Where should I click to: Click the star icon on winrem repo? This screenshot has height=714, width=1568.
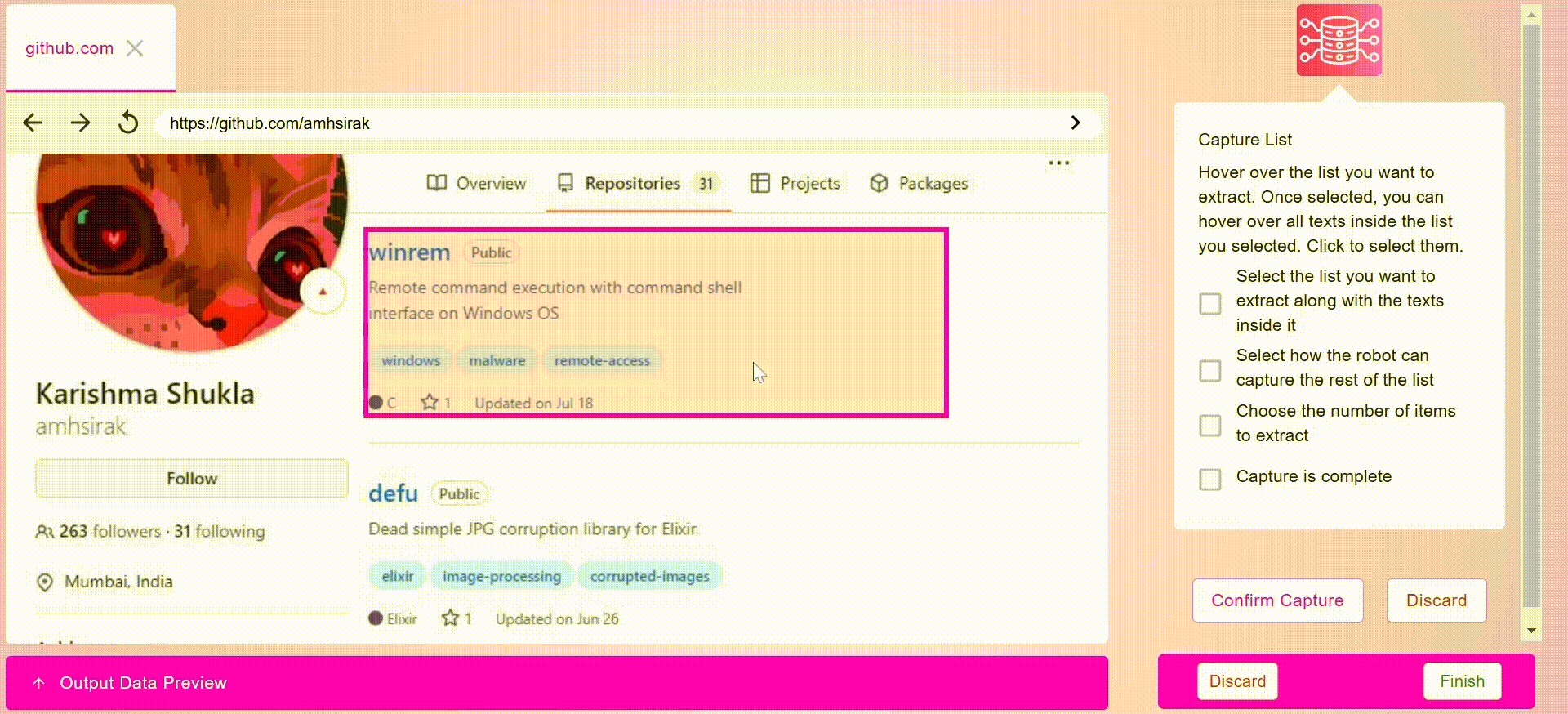[x=430, y=402]
